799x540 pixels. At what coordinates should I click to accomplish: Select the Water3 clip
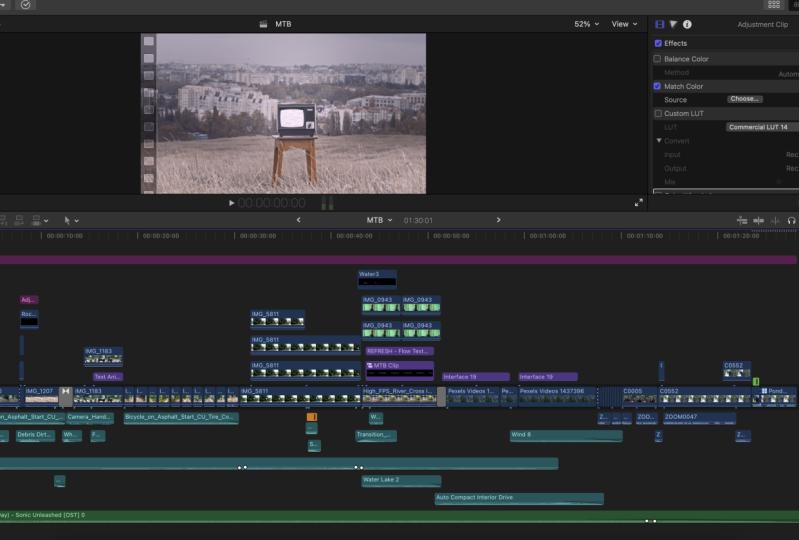pos(377,279)
